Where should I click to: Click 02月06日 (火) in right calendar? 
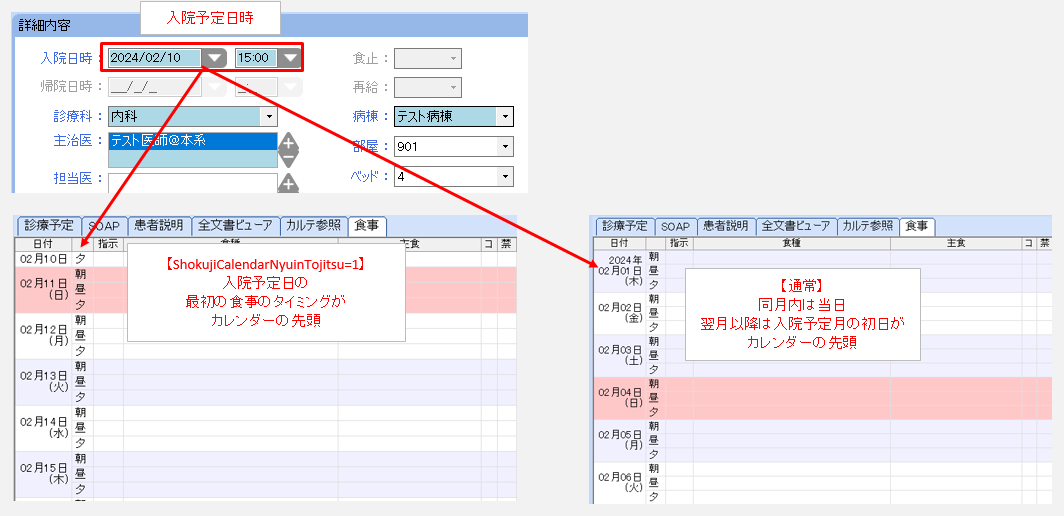(x=620, y=482)
